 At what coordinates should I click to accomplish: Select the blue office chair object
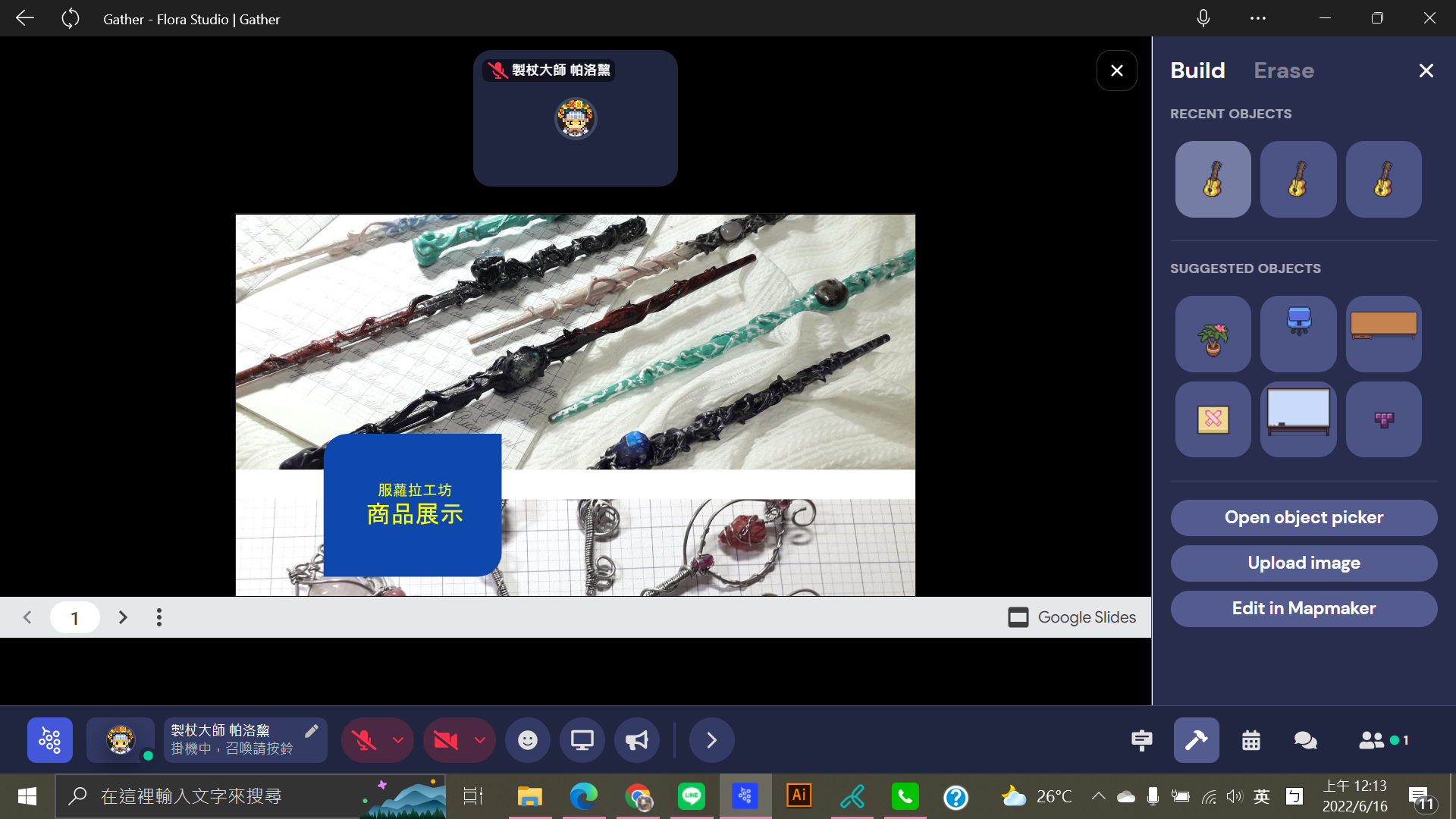[1298, 334]
